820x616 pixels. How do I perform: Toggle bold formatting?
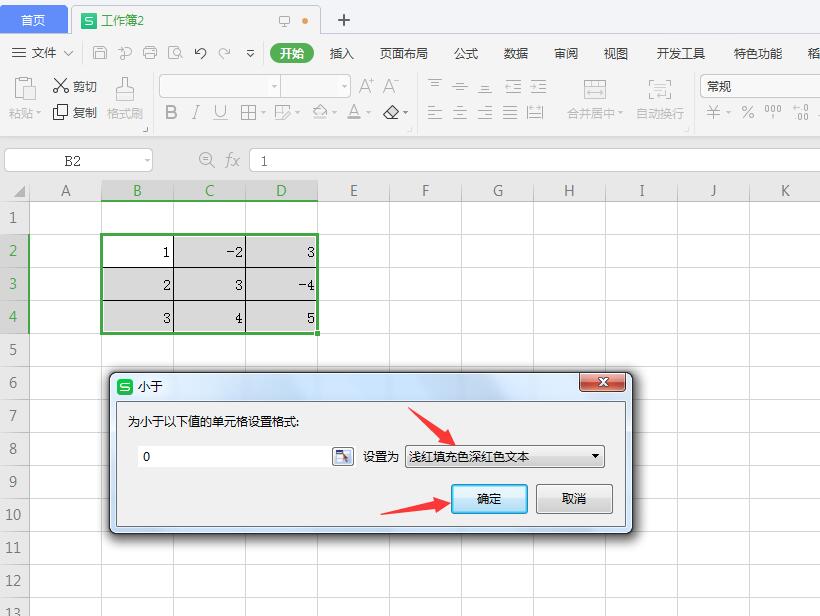click(171, 112)
